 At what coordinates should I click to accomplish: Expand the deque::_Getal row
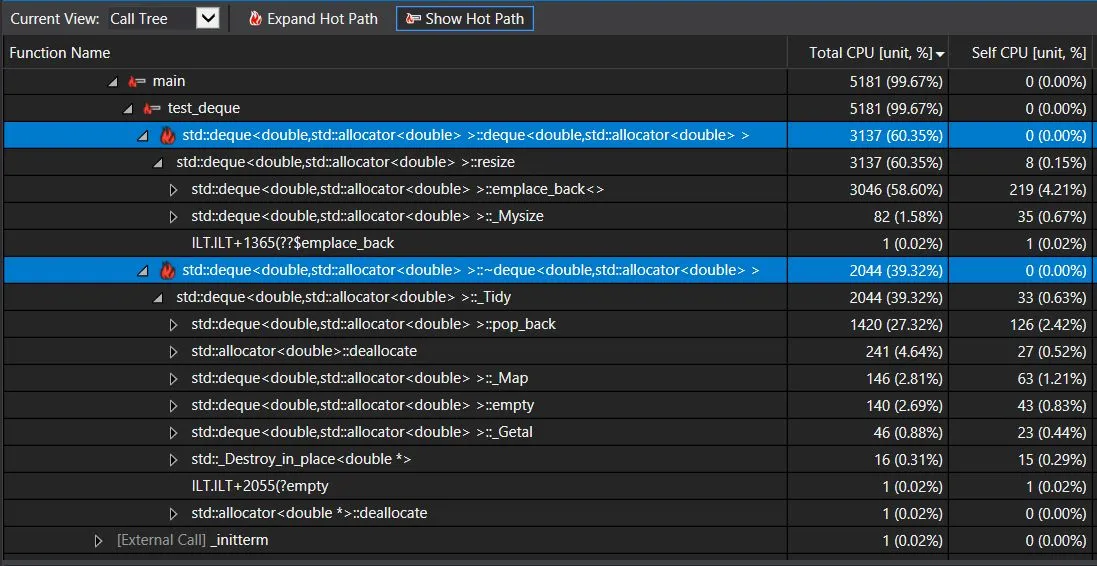point(174,432)
